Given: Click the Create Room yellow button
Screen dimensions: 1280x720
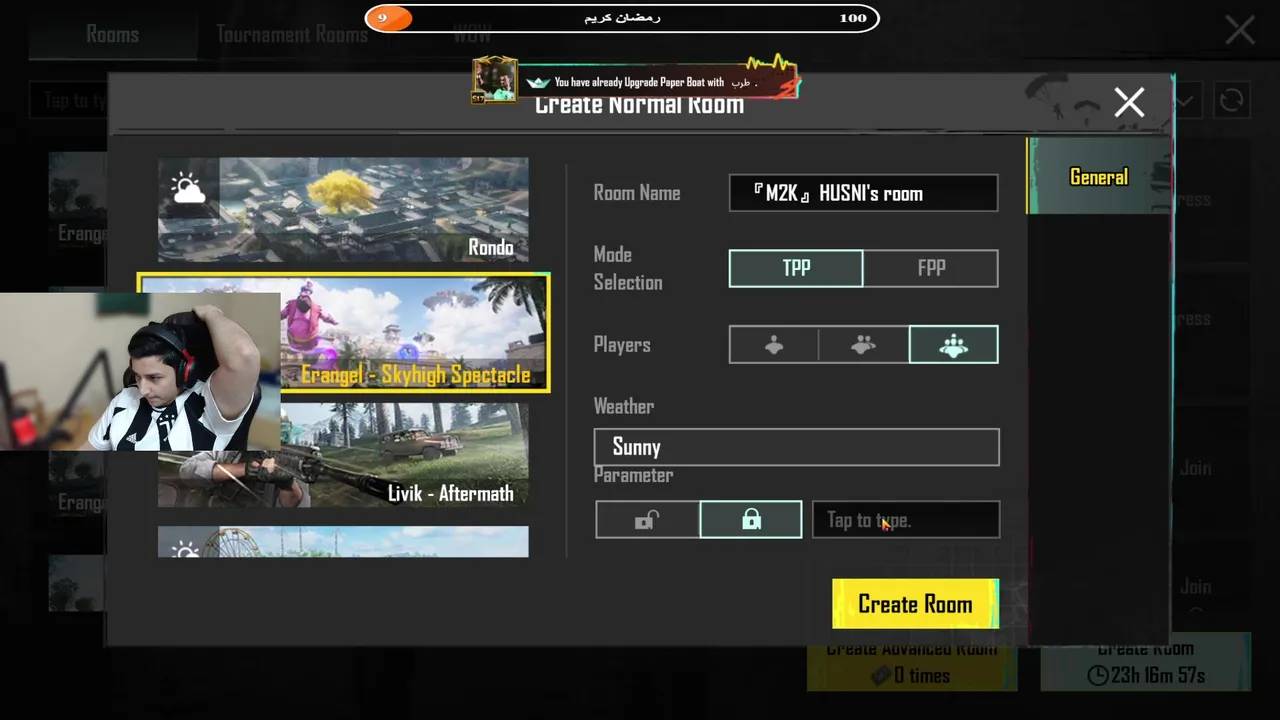Looking at the screenshot, I should 915,604.
